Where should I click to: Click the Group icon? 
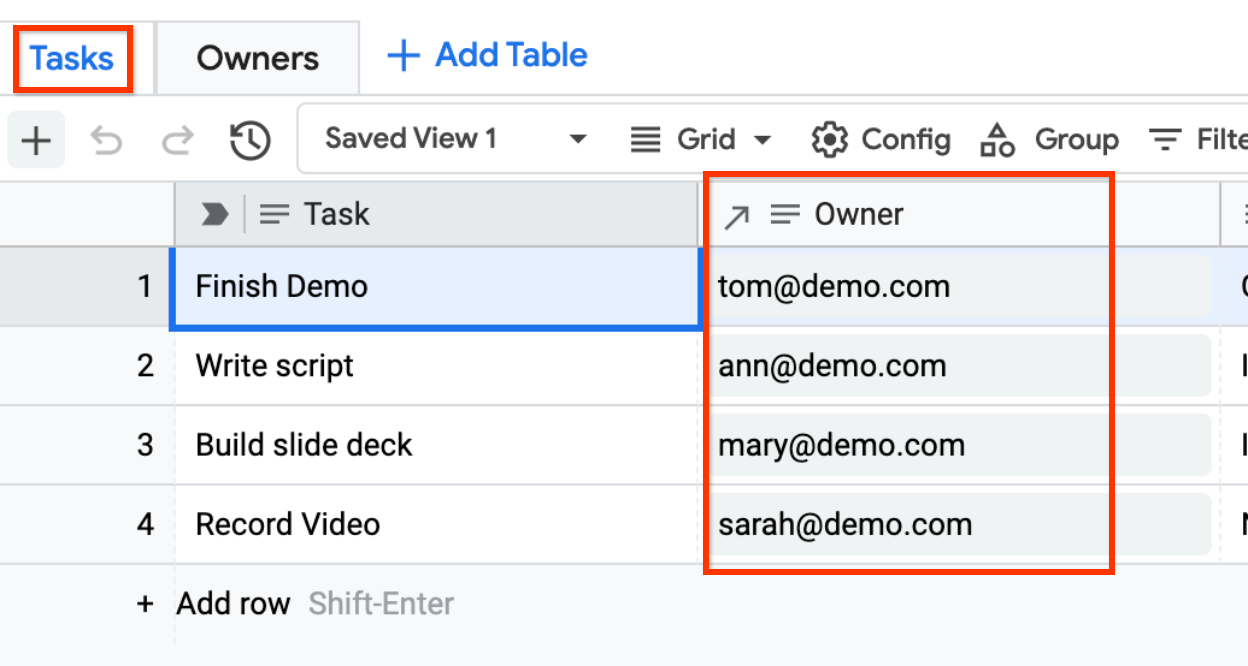997,139
